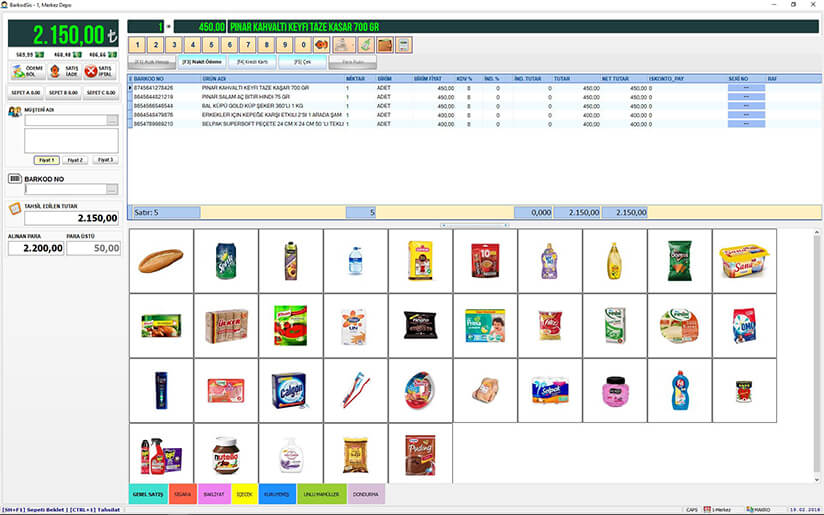Screen dimensions: 824x515
Task: Switch to Fiyat 2 price level
Action: pos(76,160)
